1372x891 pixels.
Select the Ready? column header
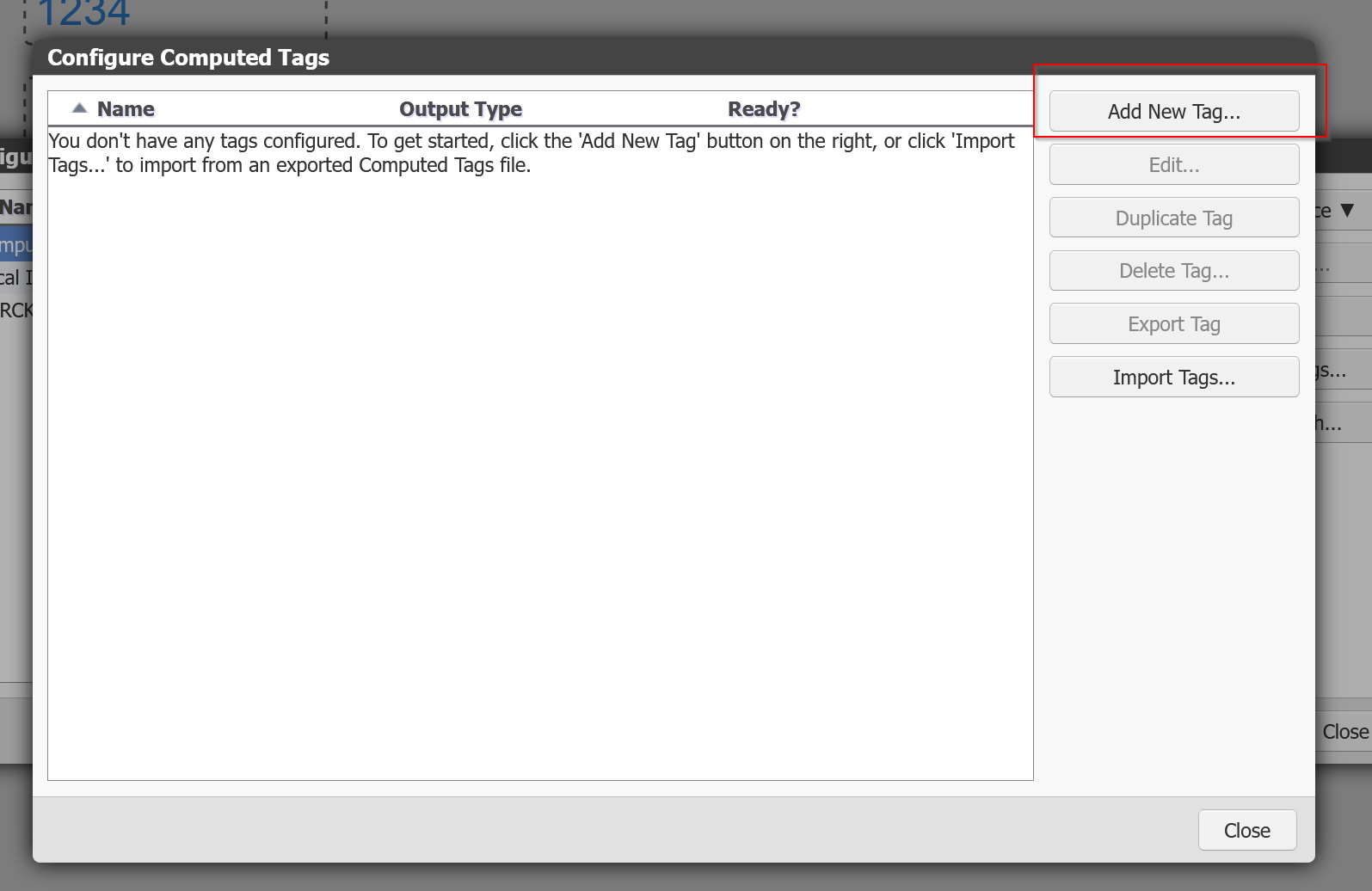coord(764,109)
